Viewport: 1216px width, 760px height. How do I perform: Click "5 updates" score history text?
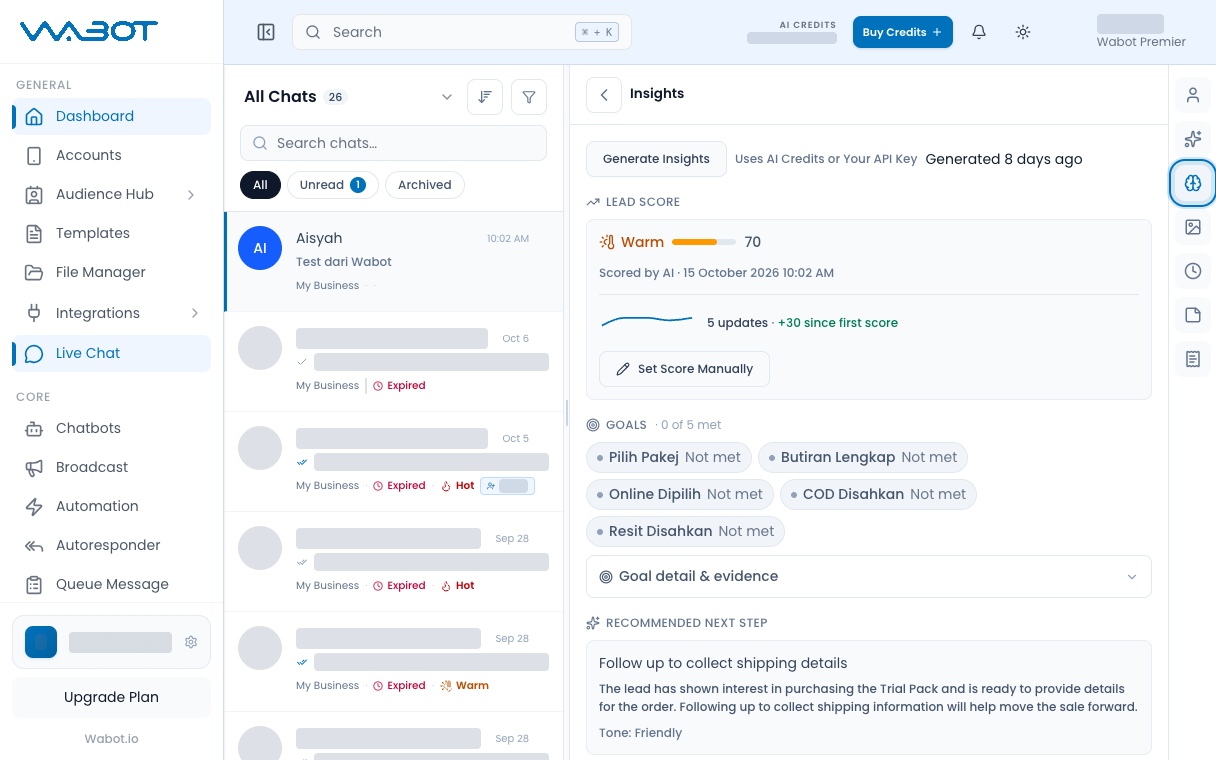[737, 323]
